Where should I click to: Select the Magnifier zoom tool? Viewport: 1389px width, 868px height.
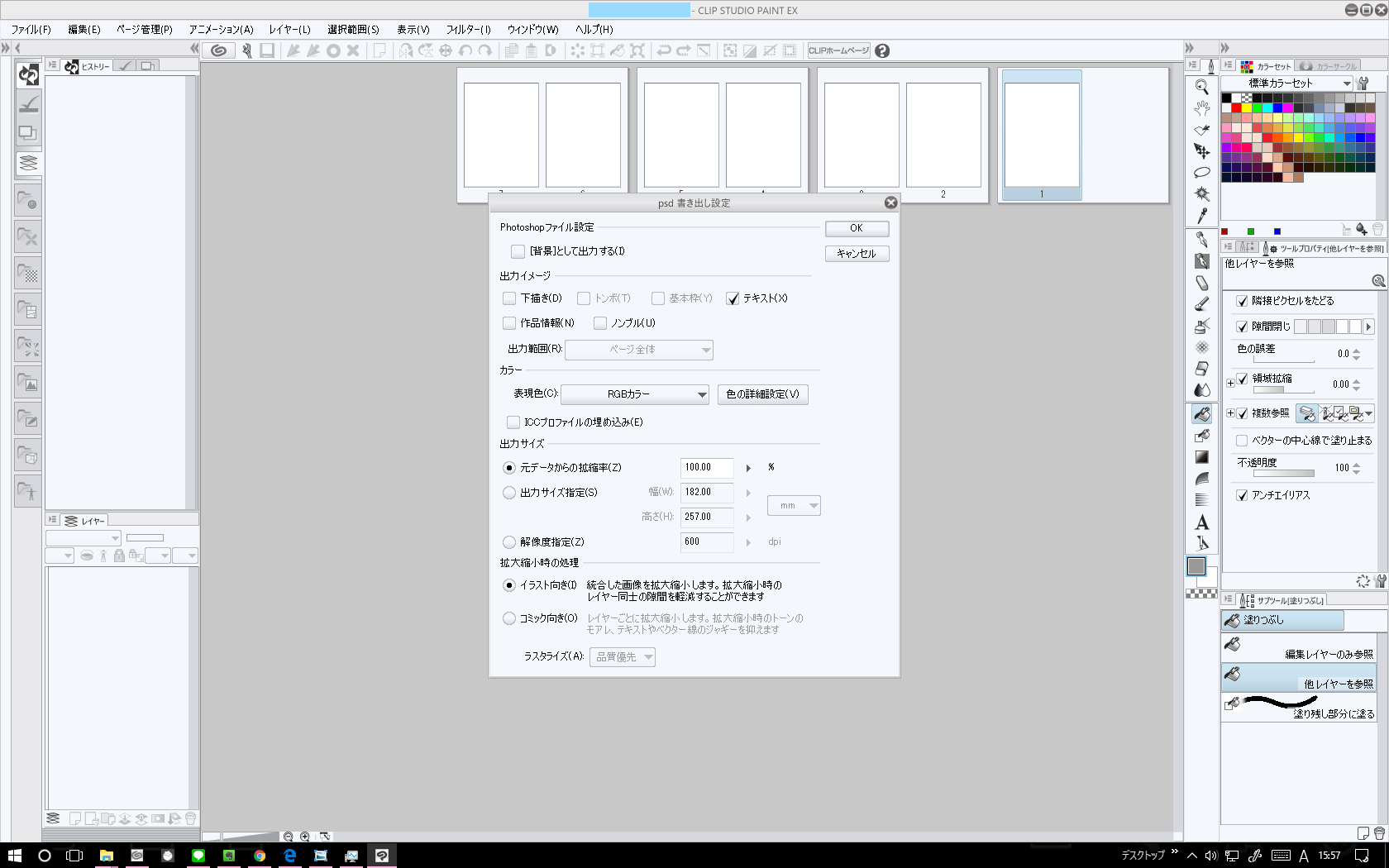[x=1202, y=87]
